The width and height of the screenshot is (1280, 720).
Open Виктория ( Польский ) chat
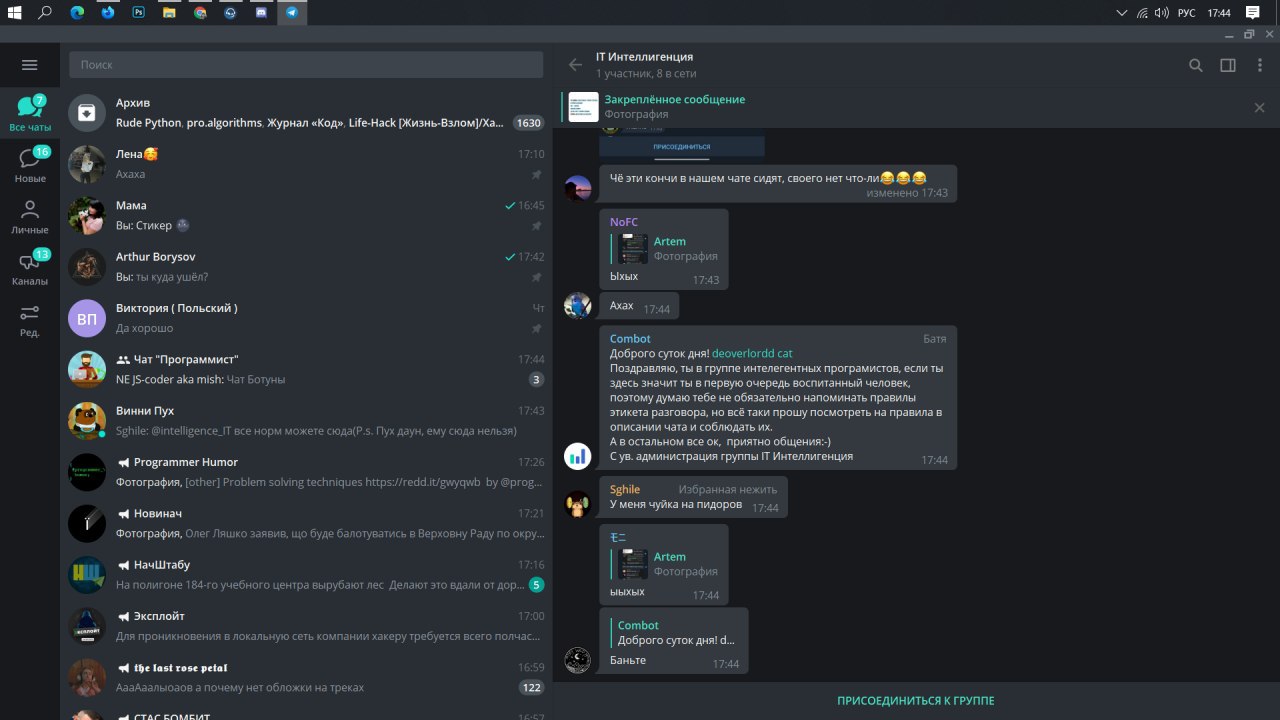[x=306, y=318]
